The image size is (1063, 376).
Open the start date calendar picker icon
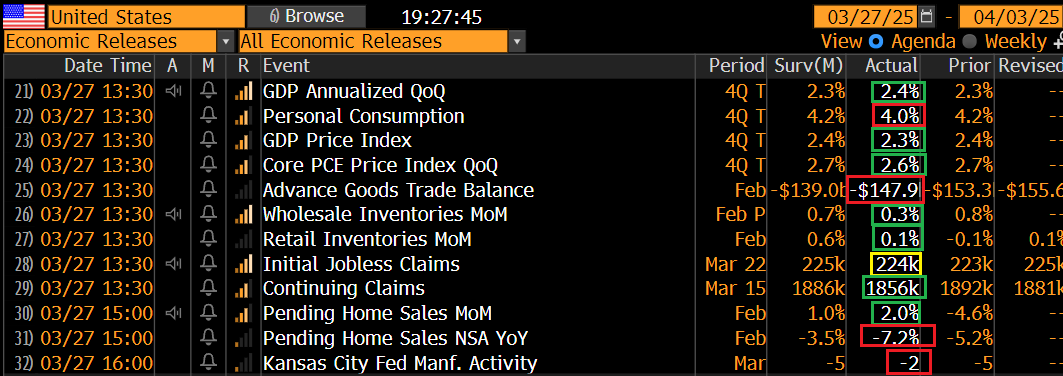pyautogui.click(x=927, y=16)
